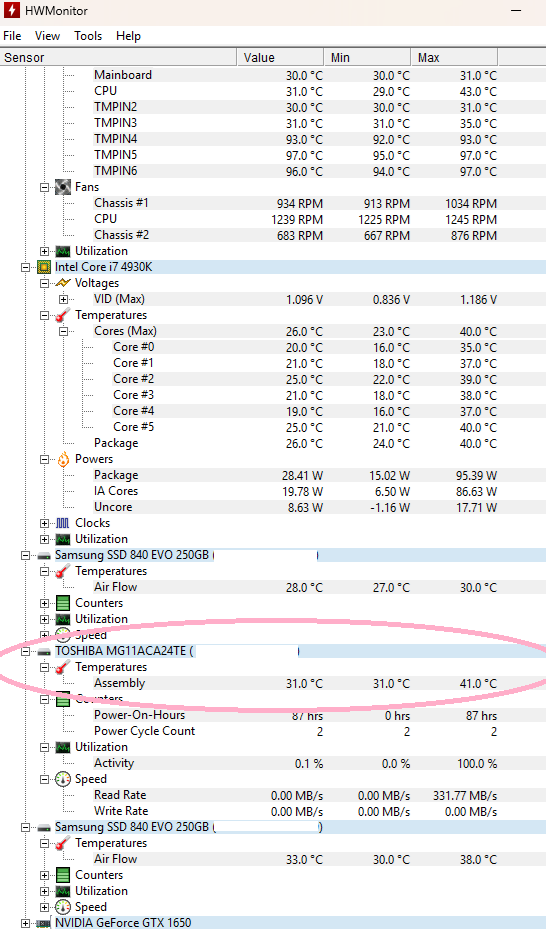Expand the Utilization node below Chassis #2
The height and width of the screenshot is (929, 546).
tap(44, 251)
